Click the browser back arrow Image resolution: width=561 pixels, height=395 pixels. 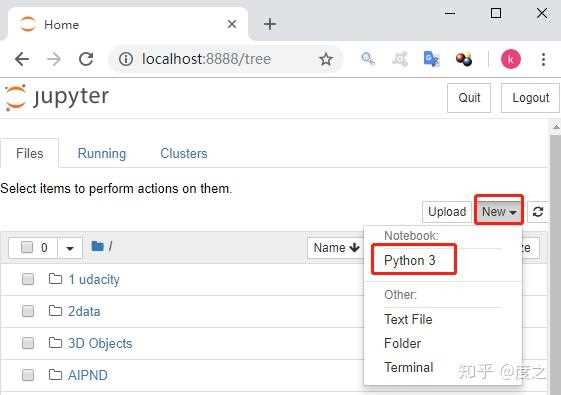coord(22,59)
